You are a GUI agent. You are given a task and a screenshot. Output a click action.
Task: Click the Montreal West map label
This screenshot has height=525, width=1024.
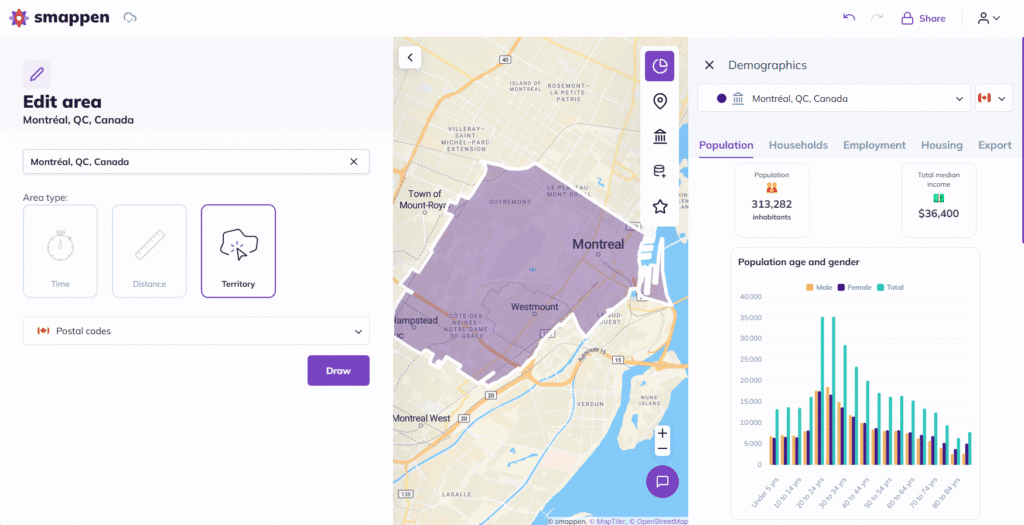421,418
